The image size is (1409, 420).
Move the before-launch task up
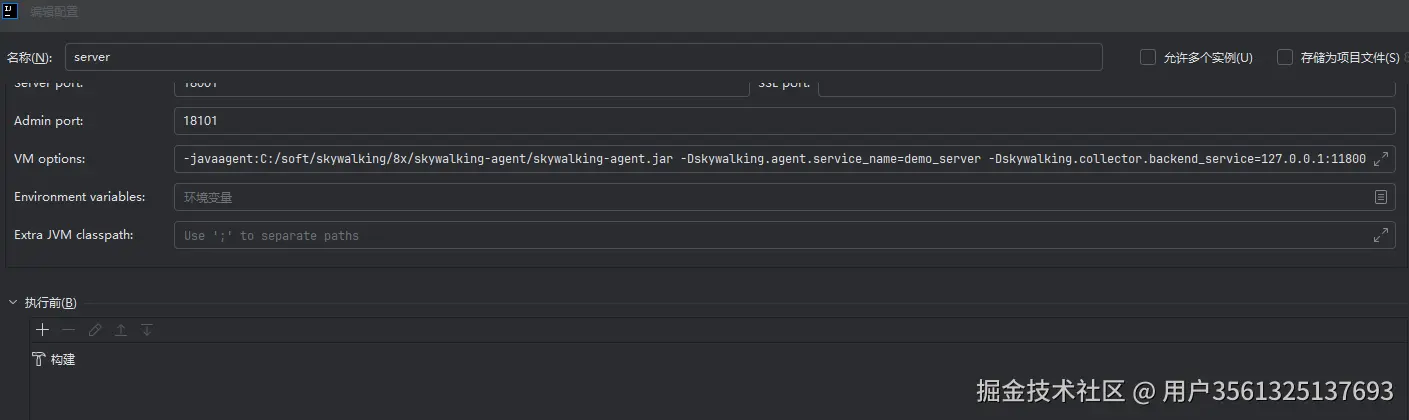(121, 330)
